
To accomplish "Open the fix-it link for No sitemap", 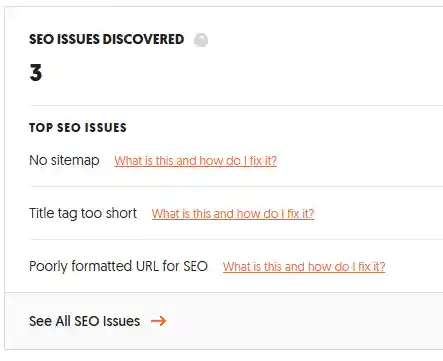I will coord(196,161).
